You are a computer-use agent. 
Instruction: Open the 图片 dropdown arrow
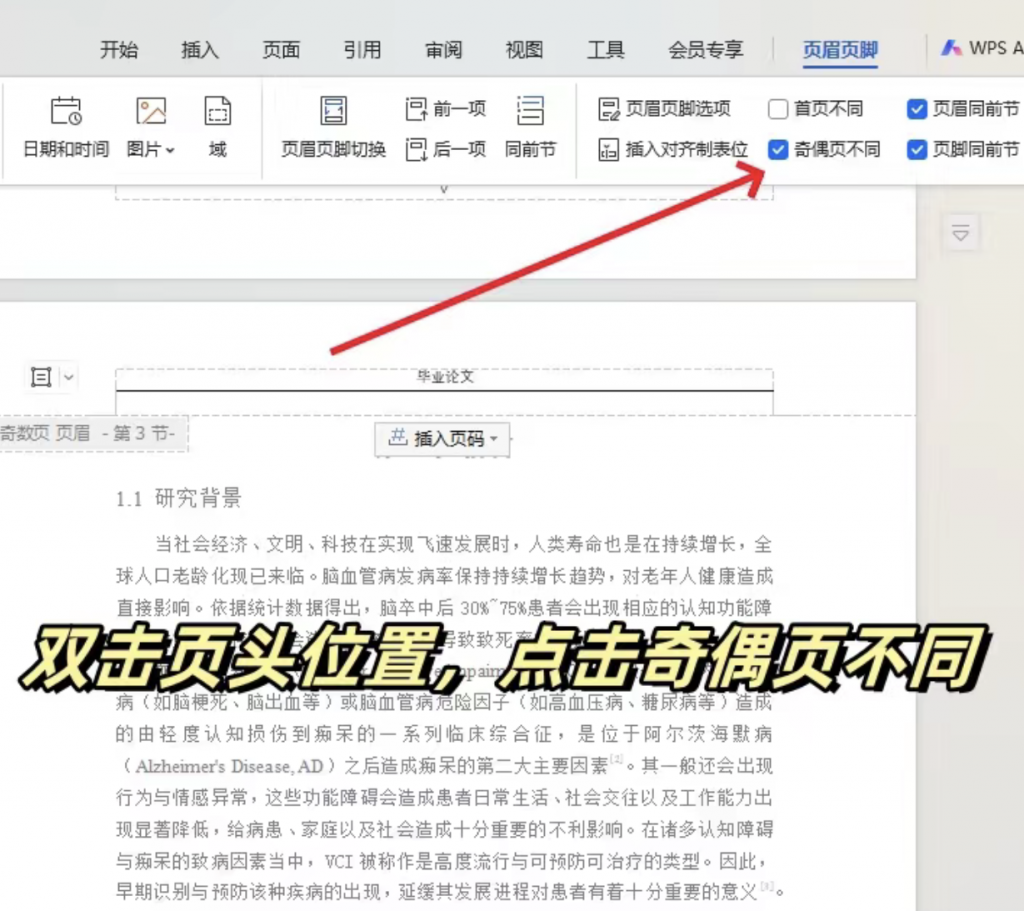click(170, 150)
